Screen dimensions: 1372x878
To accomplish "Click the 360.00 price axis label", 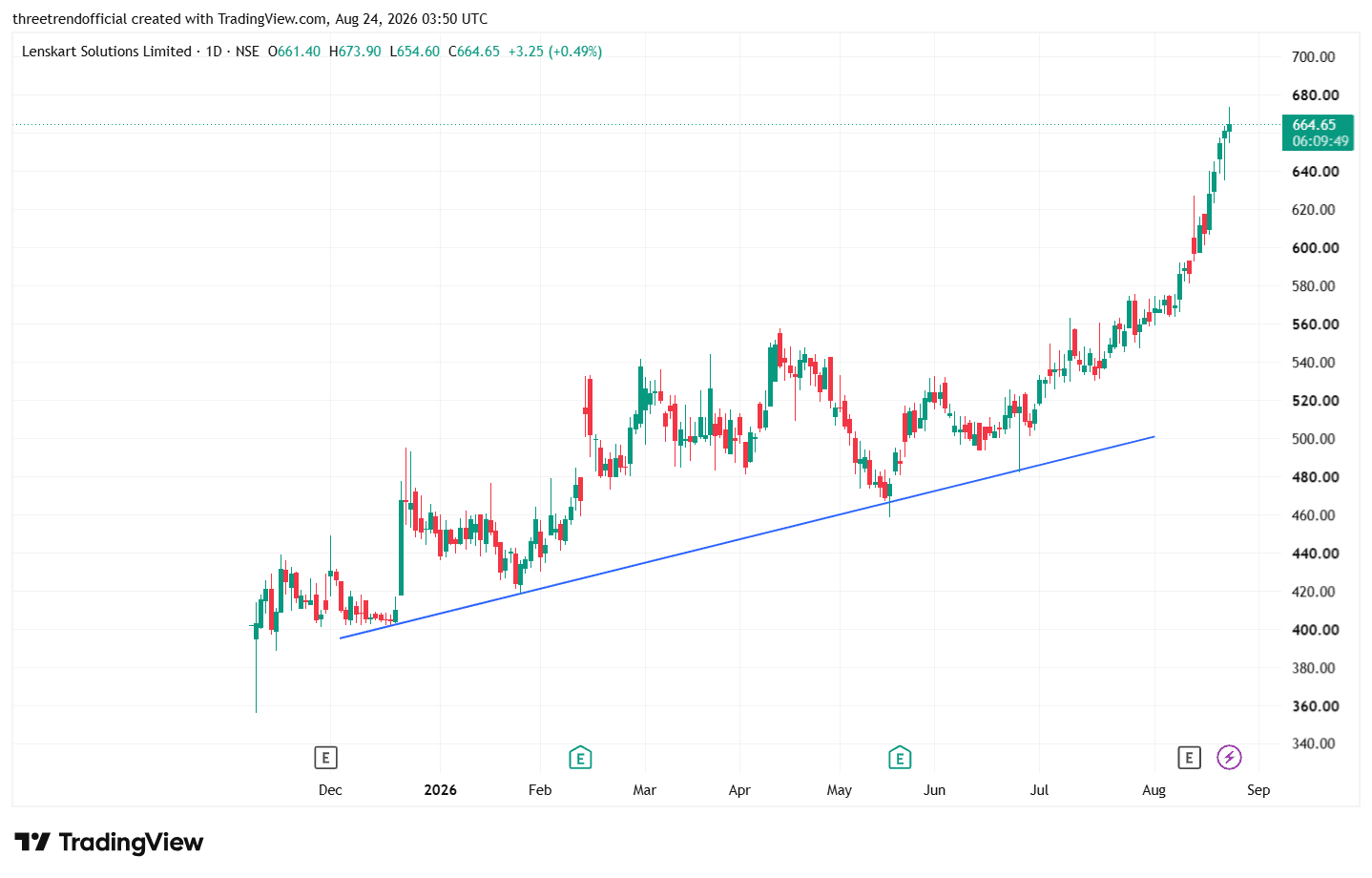I will [x=1316, y=706].
